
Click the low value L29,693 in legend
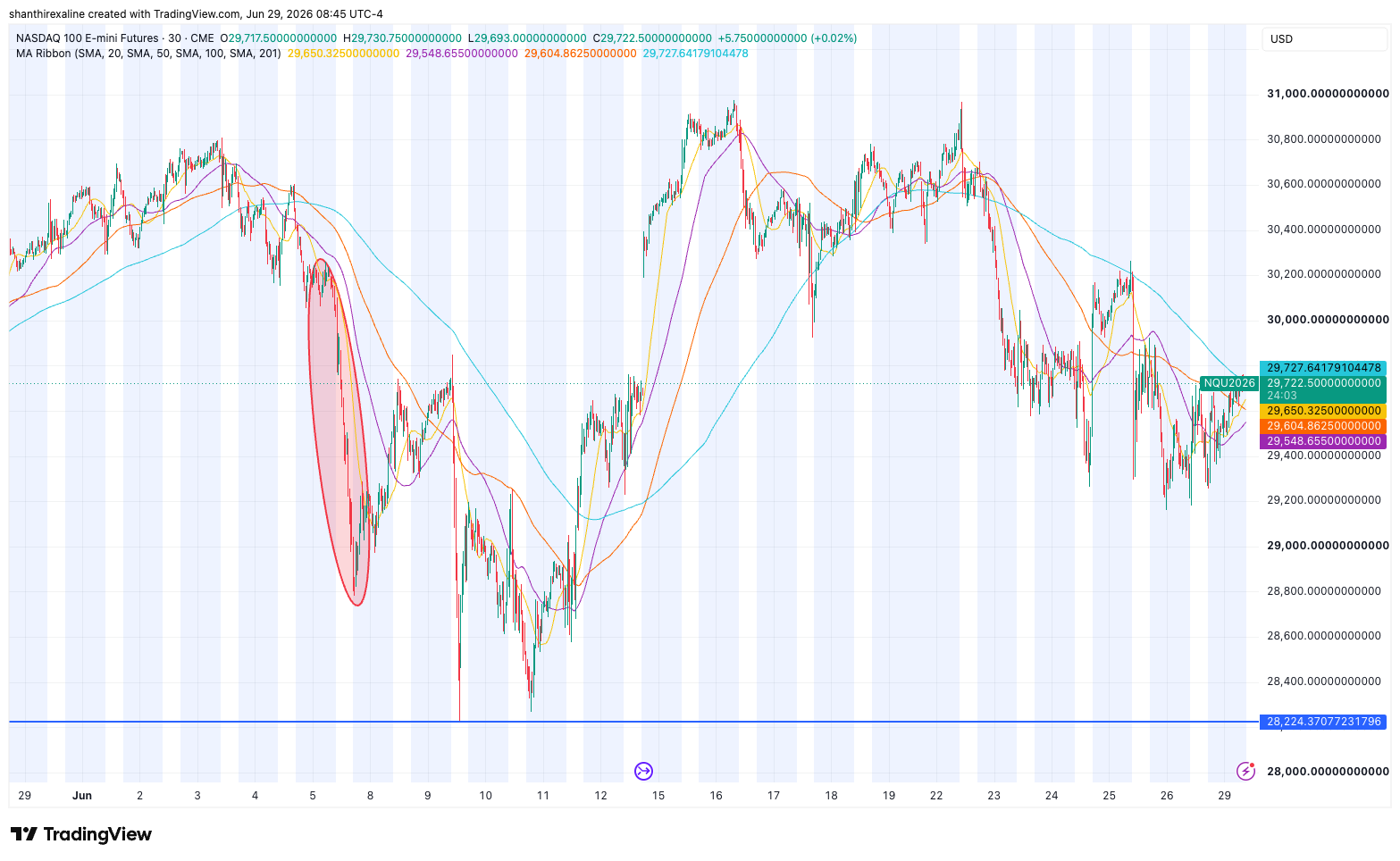tap(527, 38)
